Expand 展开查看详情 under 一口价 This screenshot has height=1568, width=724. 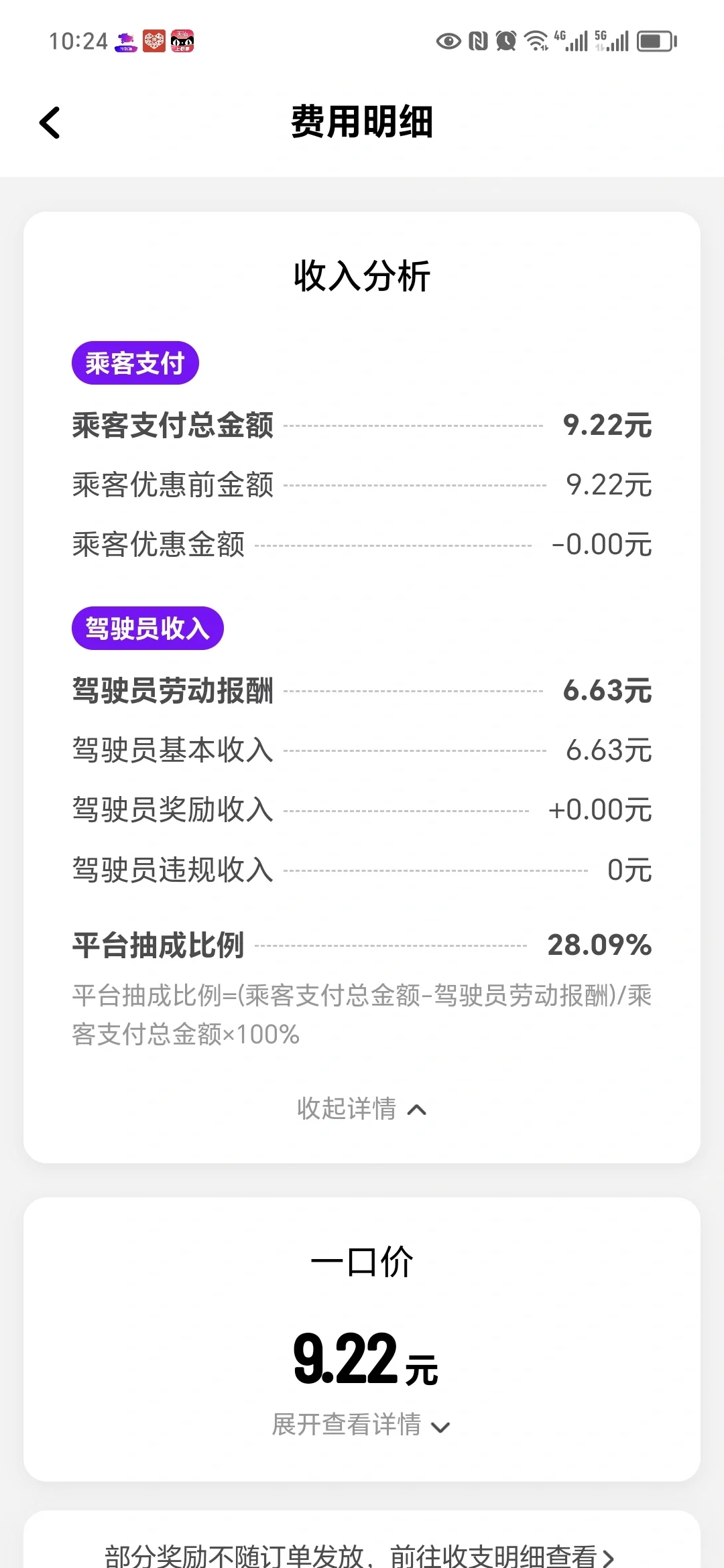(x=362, y=1425)
